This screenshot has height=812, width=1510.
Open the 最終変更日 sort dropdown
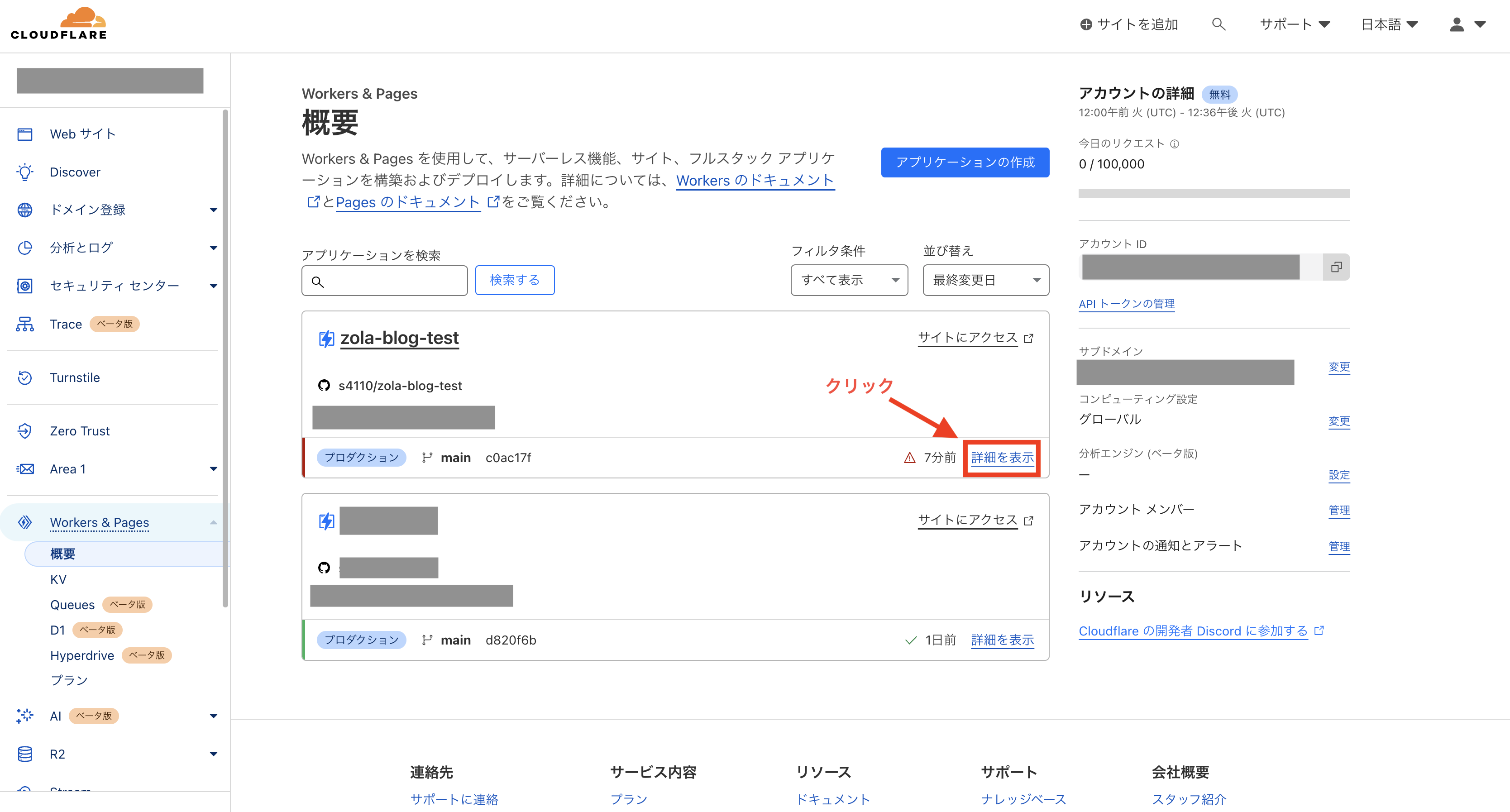pos(985,280)
